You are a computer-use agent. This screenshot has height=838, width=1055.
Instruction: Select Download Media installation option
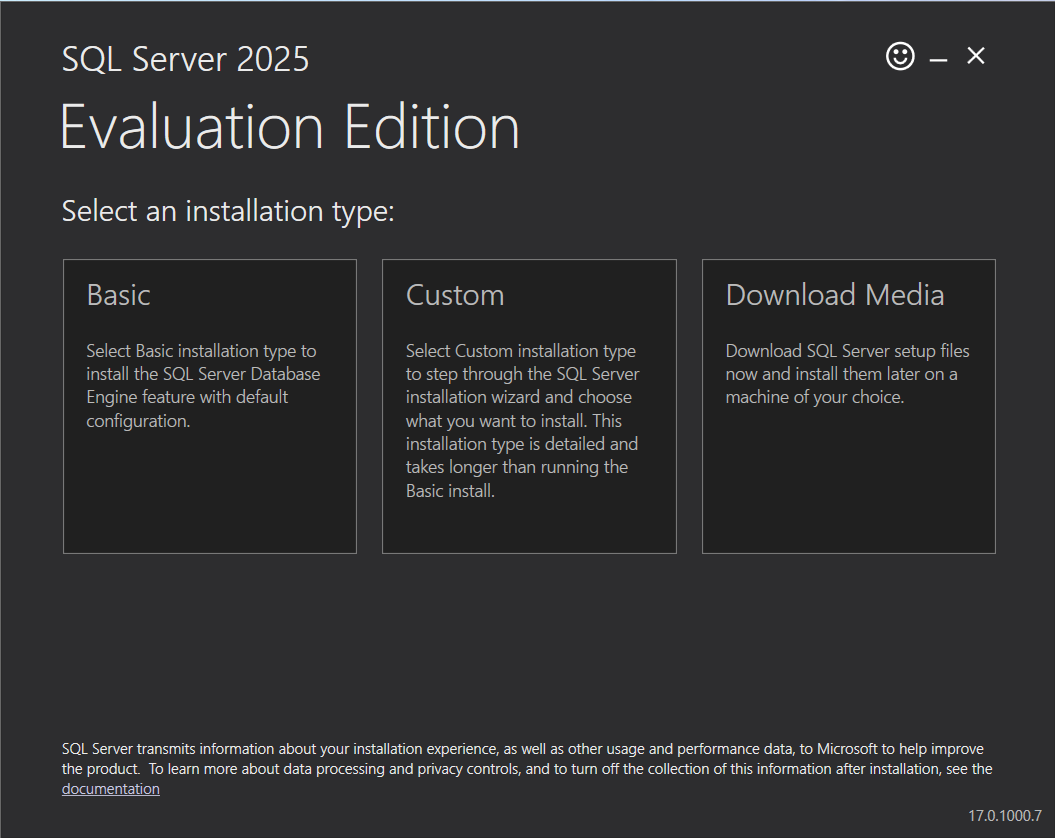point(848,406)
